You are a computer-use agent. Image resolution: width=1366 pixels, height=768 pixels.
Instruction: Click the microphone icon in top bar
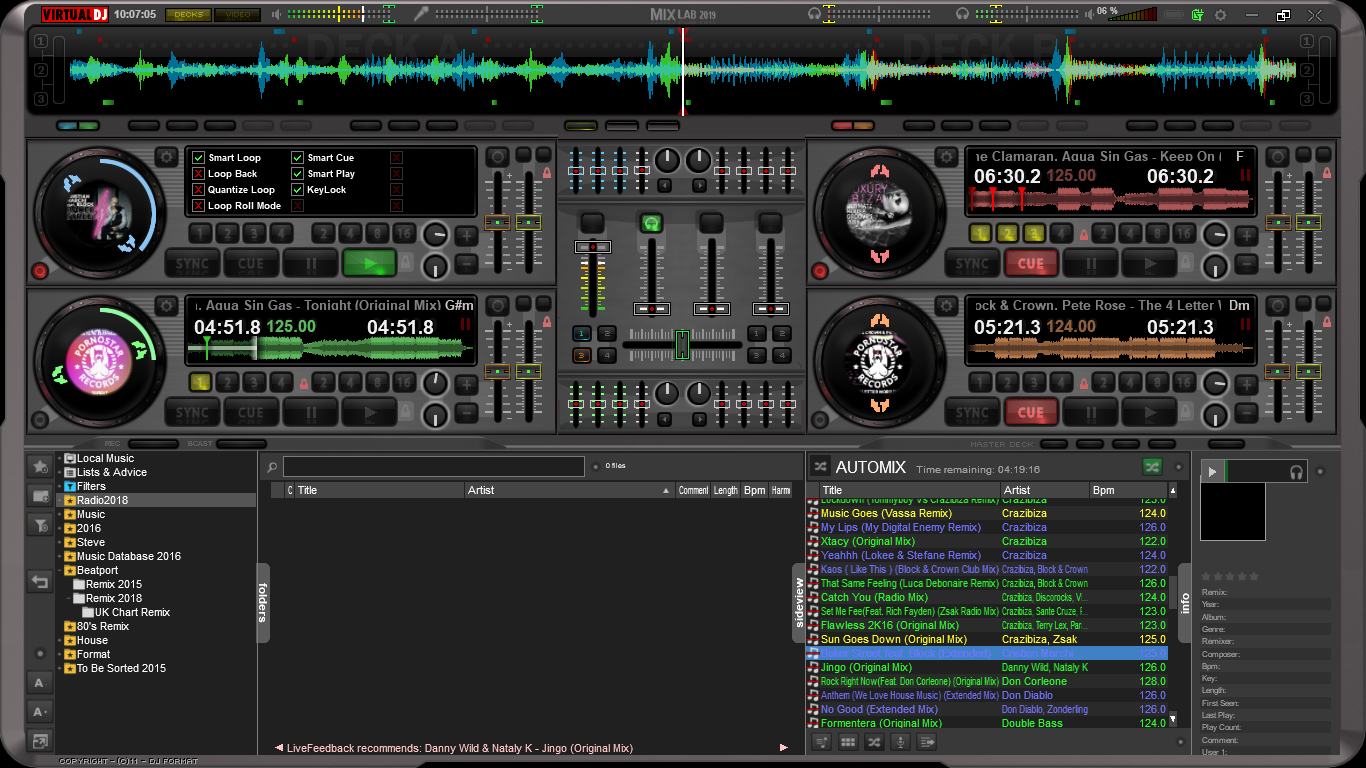click(x=421, y=14)
